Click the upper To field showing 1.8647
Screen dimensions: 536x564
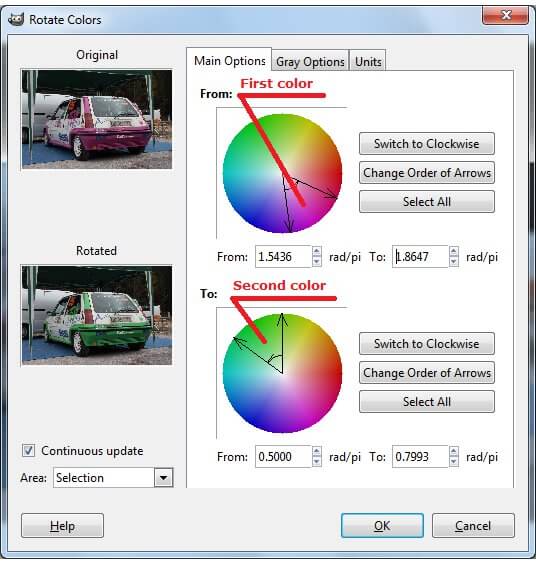click(x=421, y=256)
